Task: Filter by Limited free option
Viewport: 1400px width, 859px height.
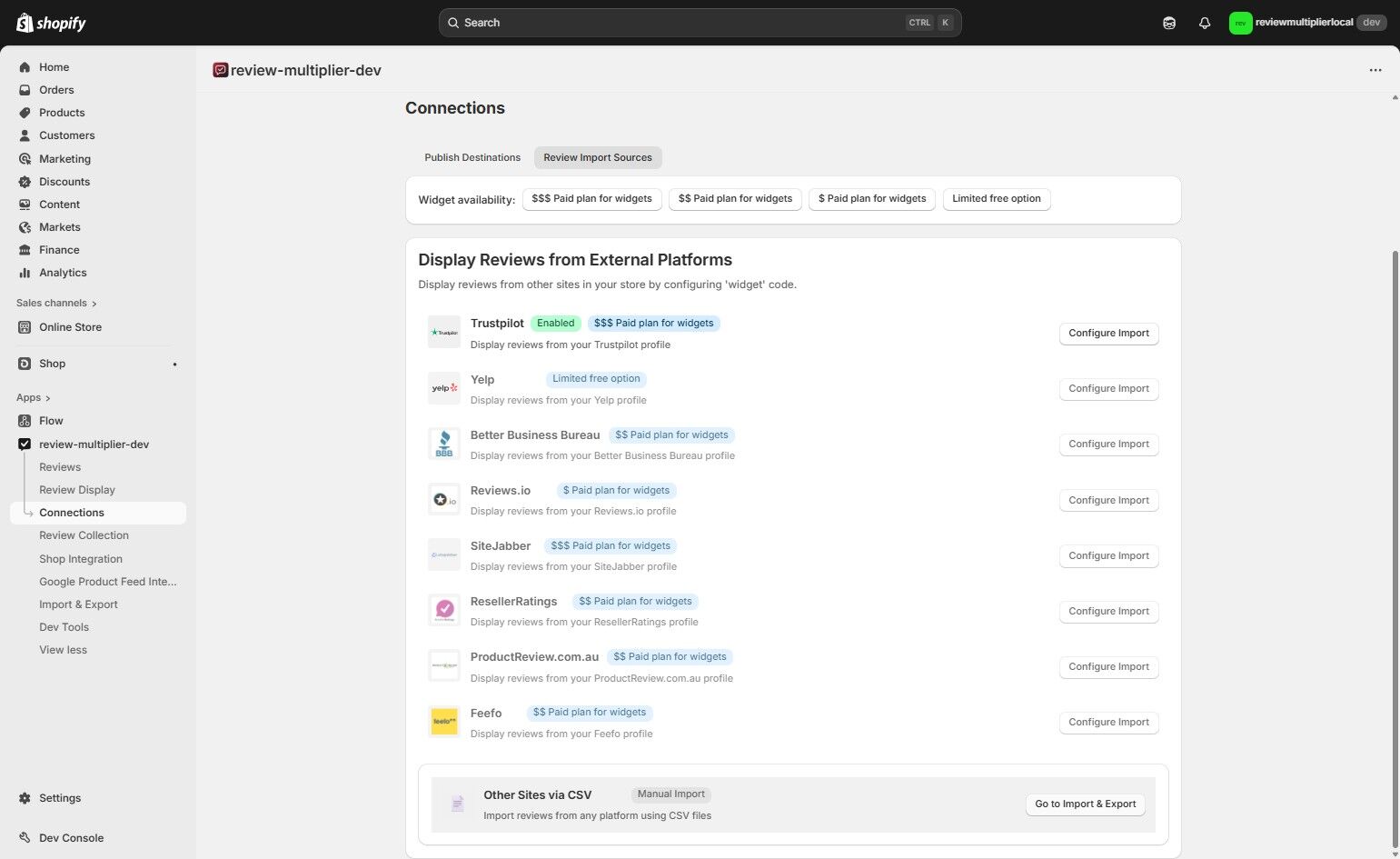Action: [x=997, y=199]
